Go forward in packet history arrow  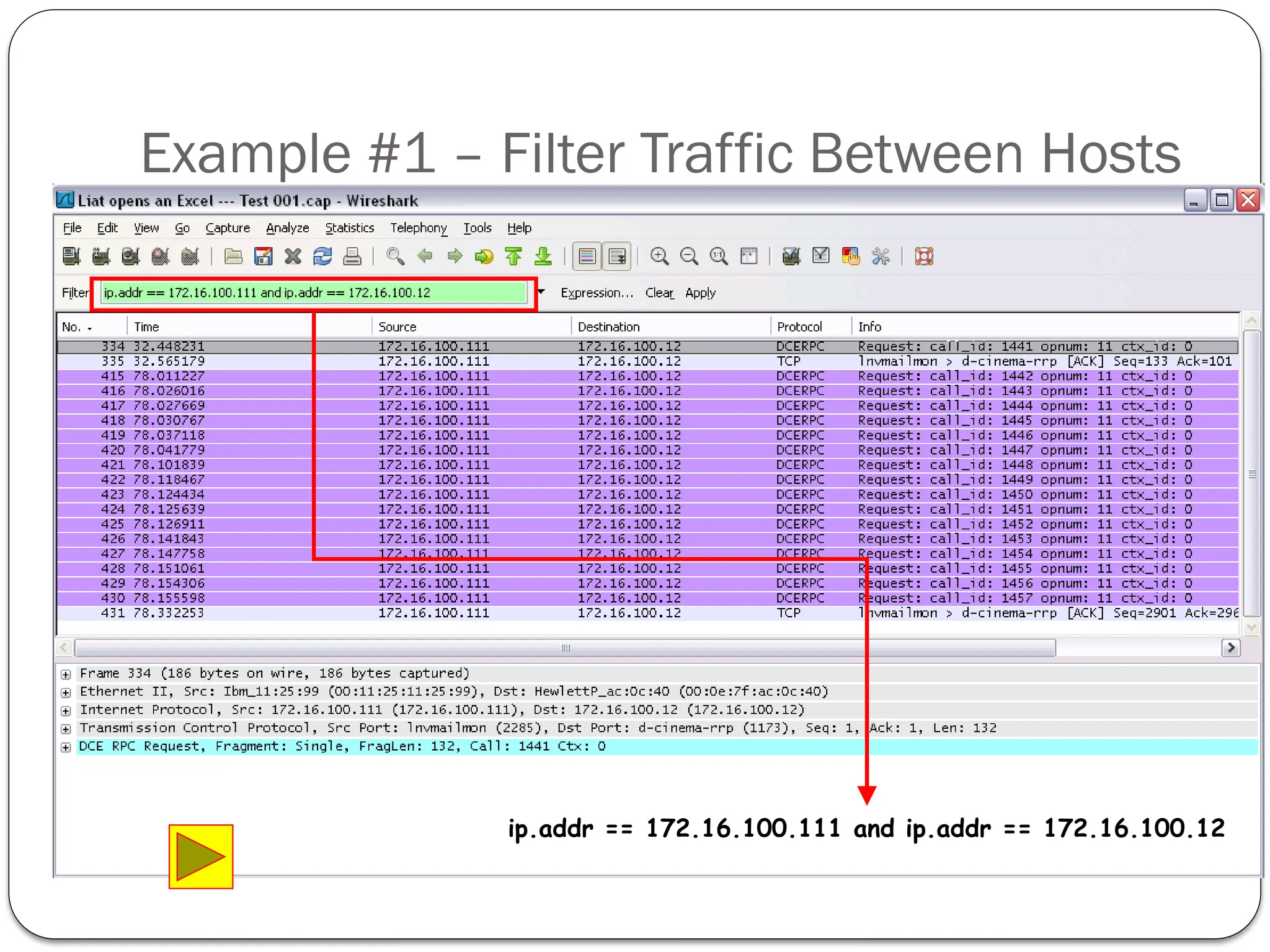[x=455, y=256]
